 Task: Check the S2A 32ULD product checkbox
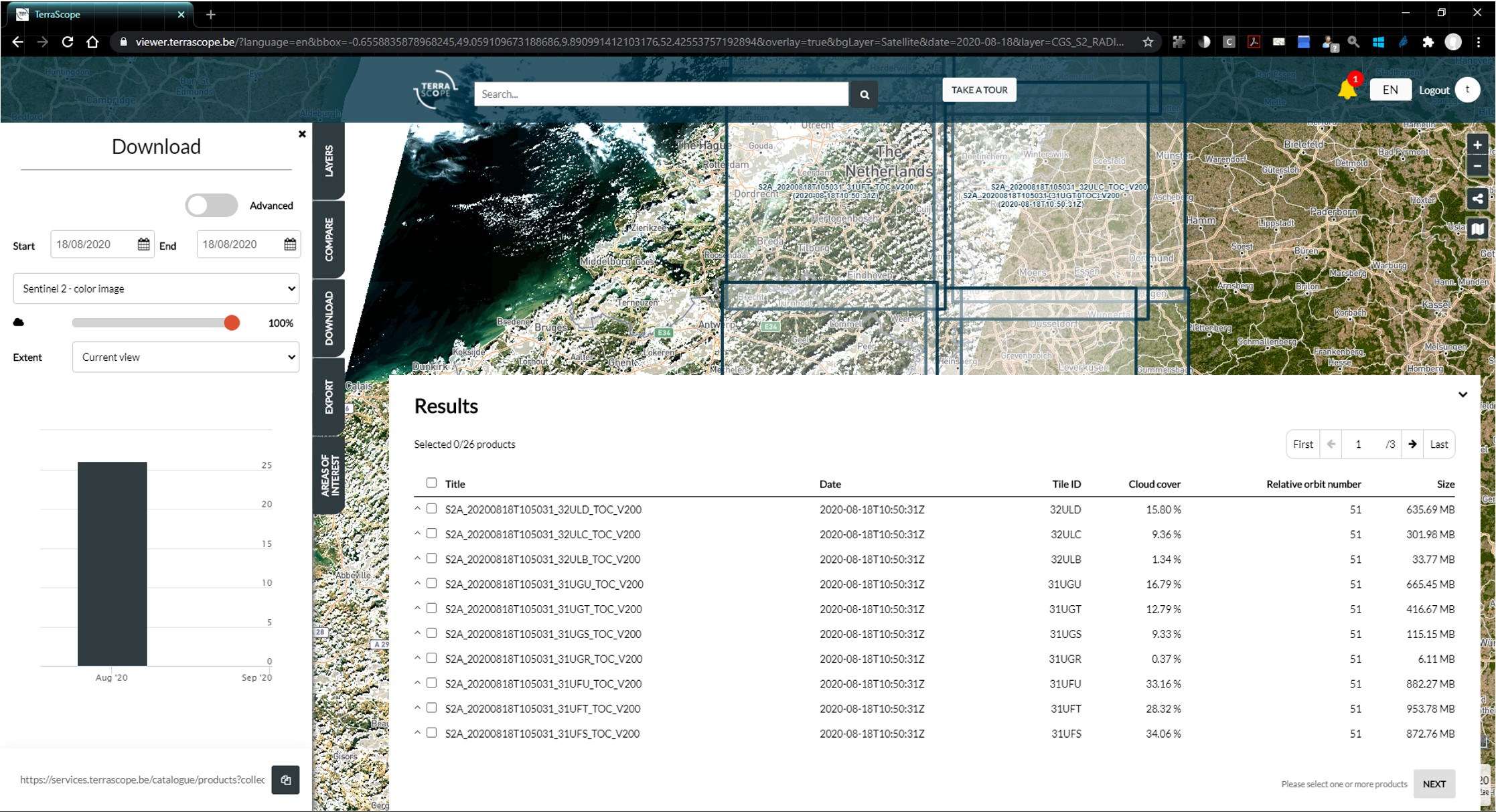point(431,508)
